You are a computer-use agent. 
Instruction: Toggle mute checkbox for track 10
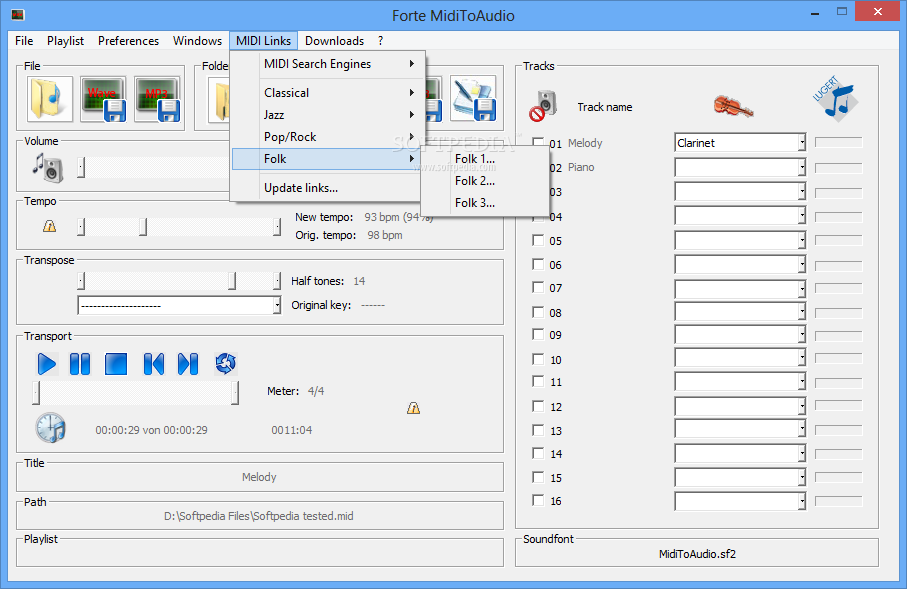coord(538,359)
